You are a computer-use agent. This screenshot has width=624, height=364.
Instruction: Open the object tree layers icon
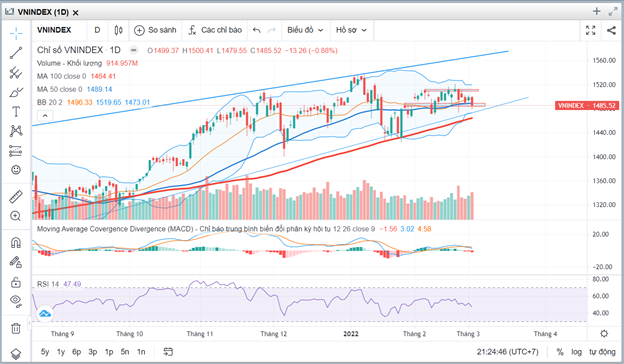[16, 354]
